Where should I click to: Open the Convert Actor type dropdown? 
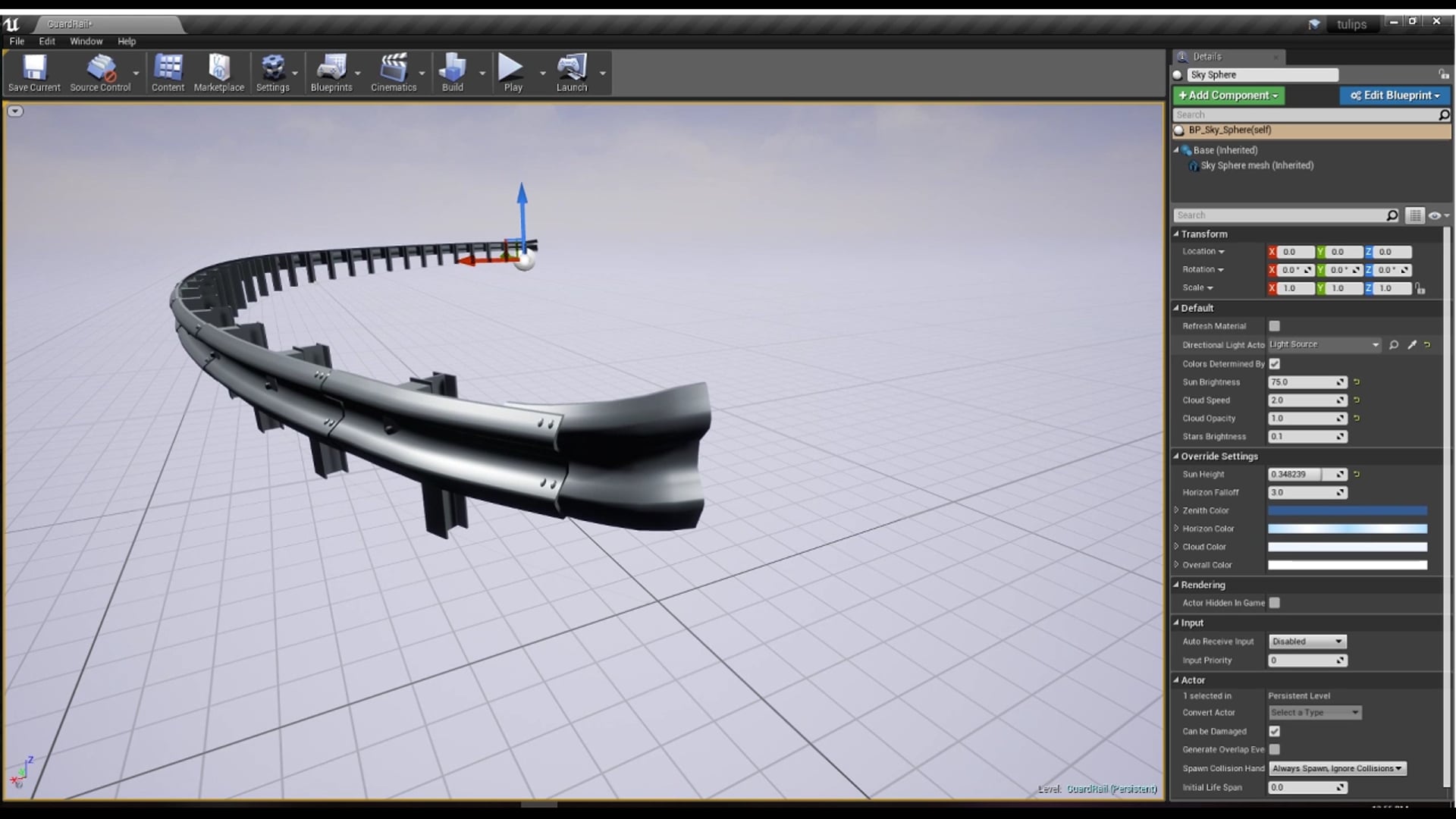(1315, 713)
